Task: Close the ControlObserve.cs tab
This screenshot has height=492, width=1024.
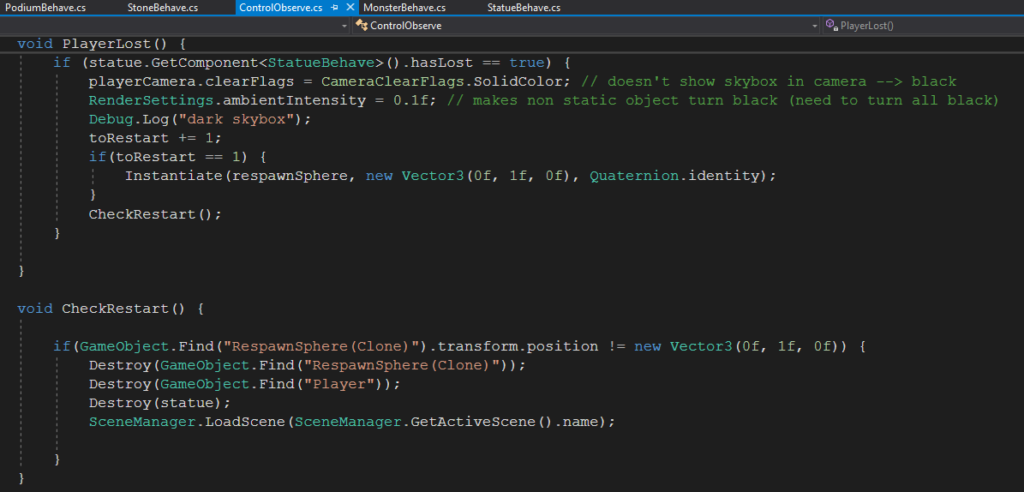Action: point(350,8)
